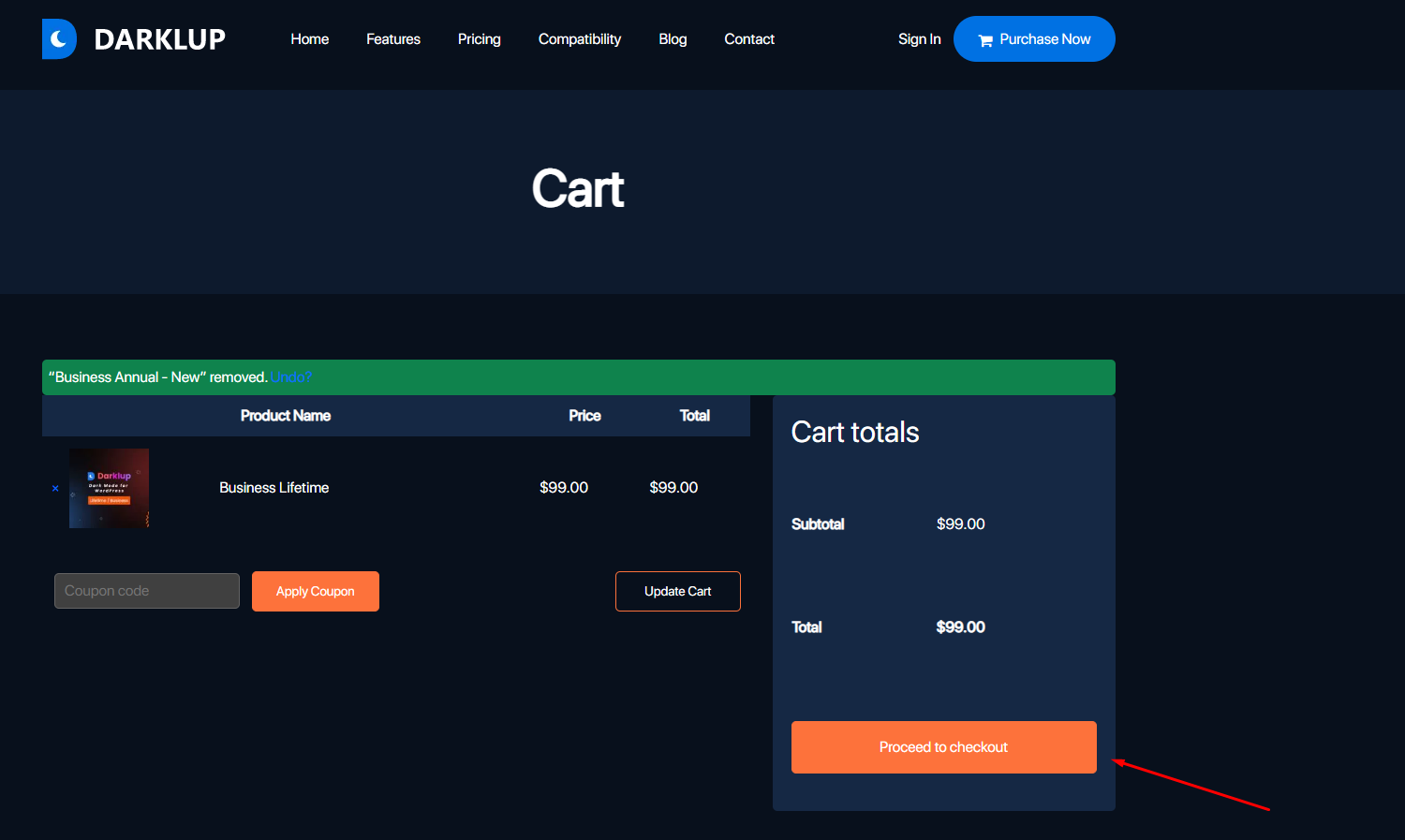Screen dimensions: 1405x840
Task: Open the Blog page
Action: (x=673, y=39)
